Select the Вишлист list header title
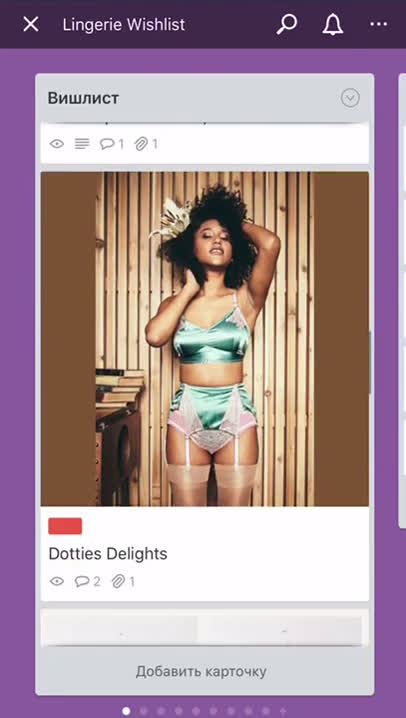This screenshot has width=406, height=718. (x=83, y=98)
